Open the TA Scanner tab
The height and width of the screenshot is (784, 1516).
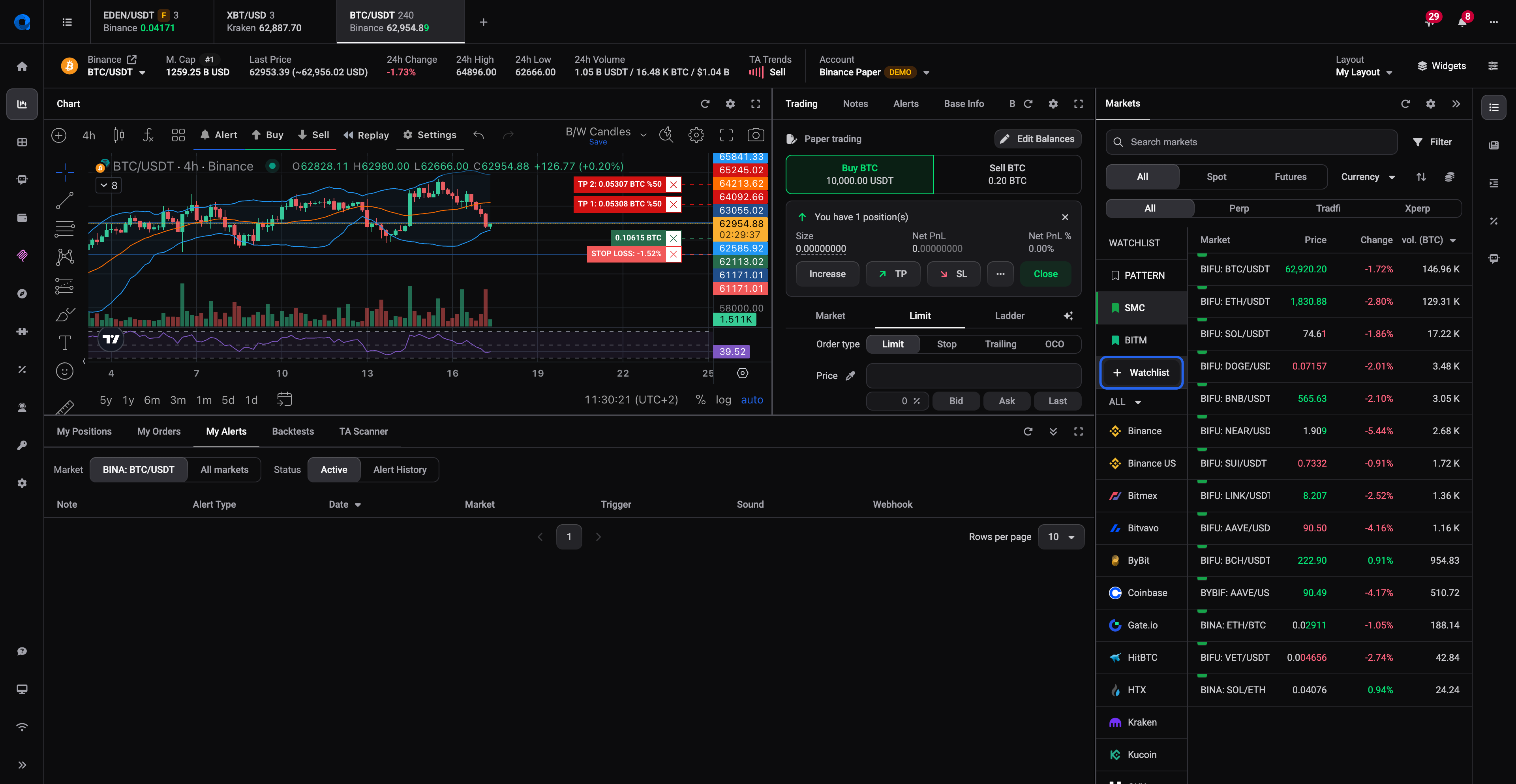(363, 431)
